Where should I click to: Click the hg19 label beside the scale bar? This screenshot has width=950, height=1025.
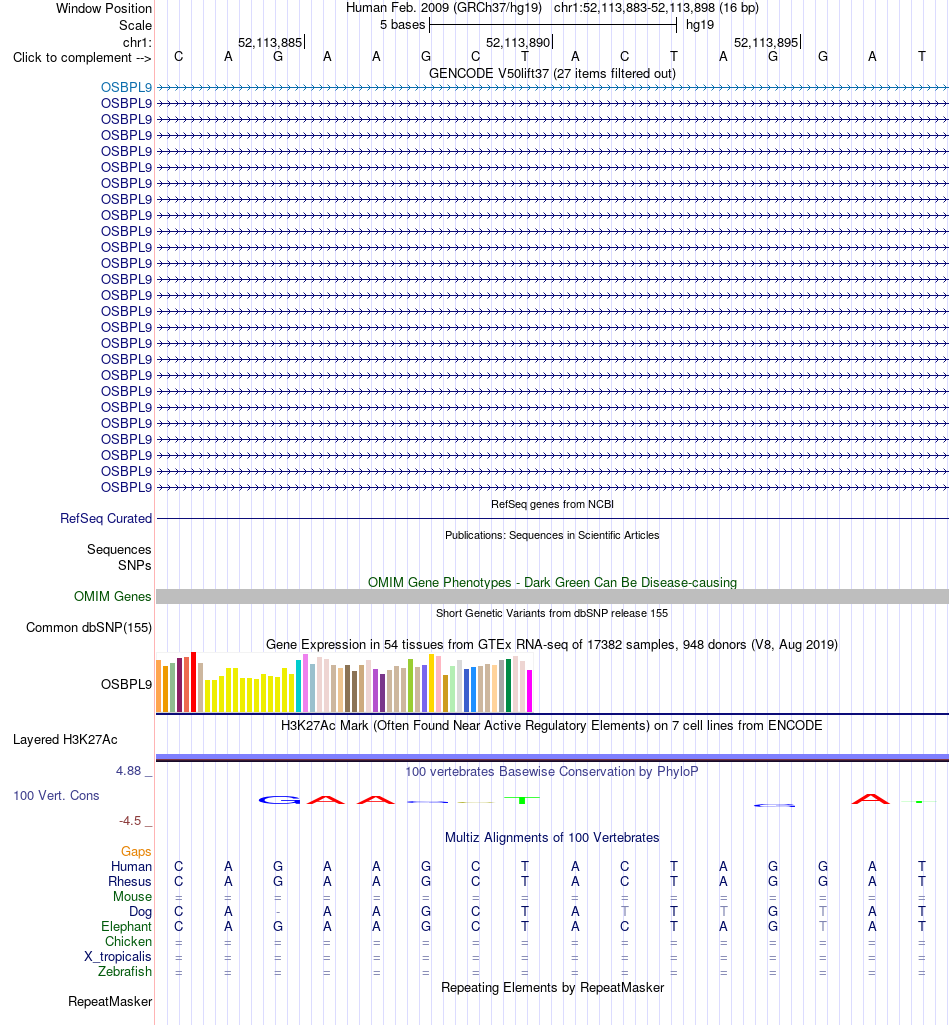(x=700, y=25)
